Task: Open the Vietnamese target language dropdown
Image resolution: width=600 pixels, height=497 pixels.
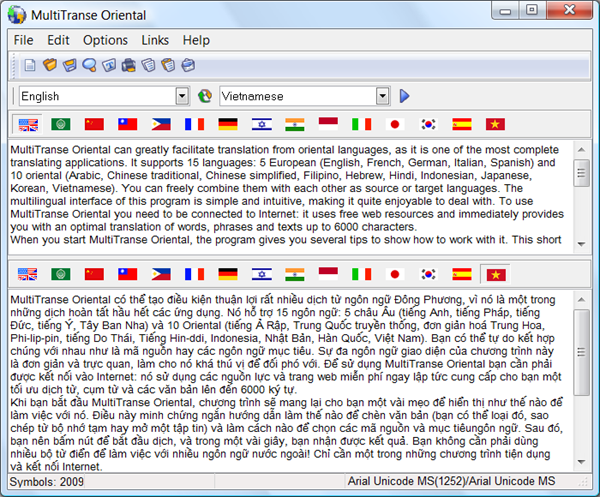Action: tap(382, 96)
